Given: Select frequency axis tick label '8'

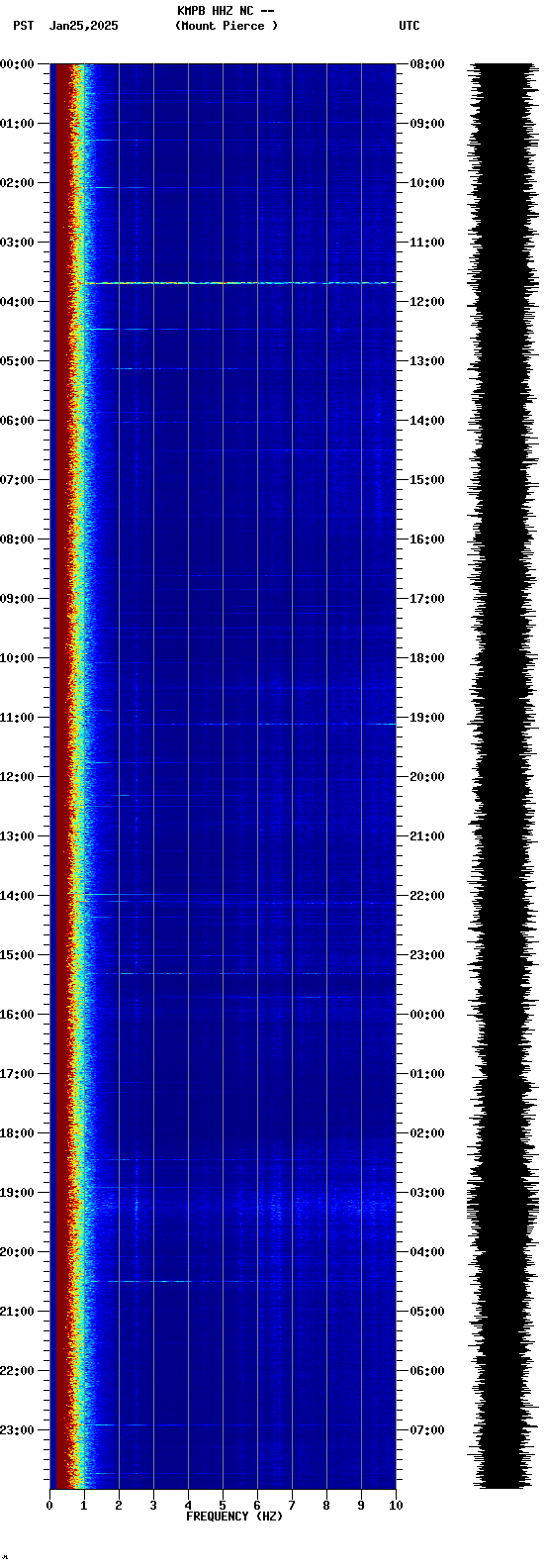Looking at the screenshot, I should point(326,1506).
